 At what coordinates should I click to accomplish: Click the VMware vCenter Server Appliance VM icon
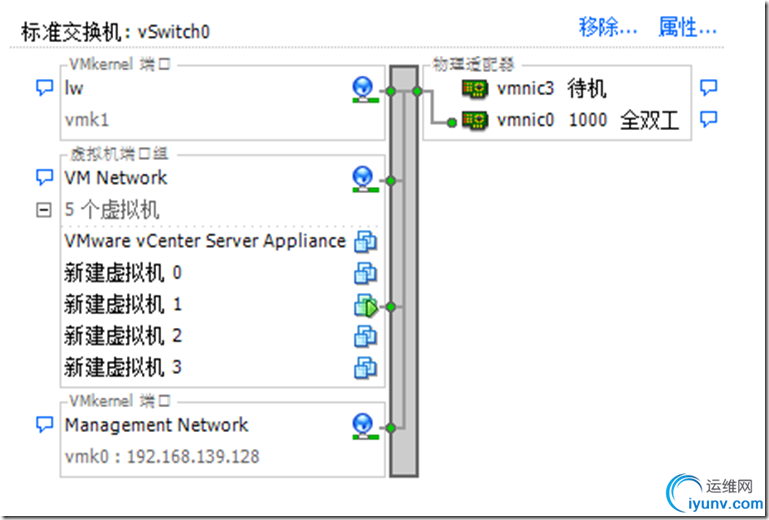[x=365, y=242]
